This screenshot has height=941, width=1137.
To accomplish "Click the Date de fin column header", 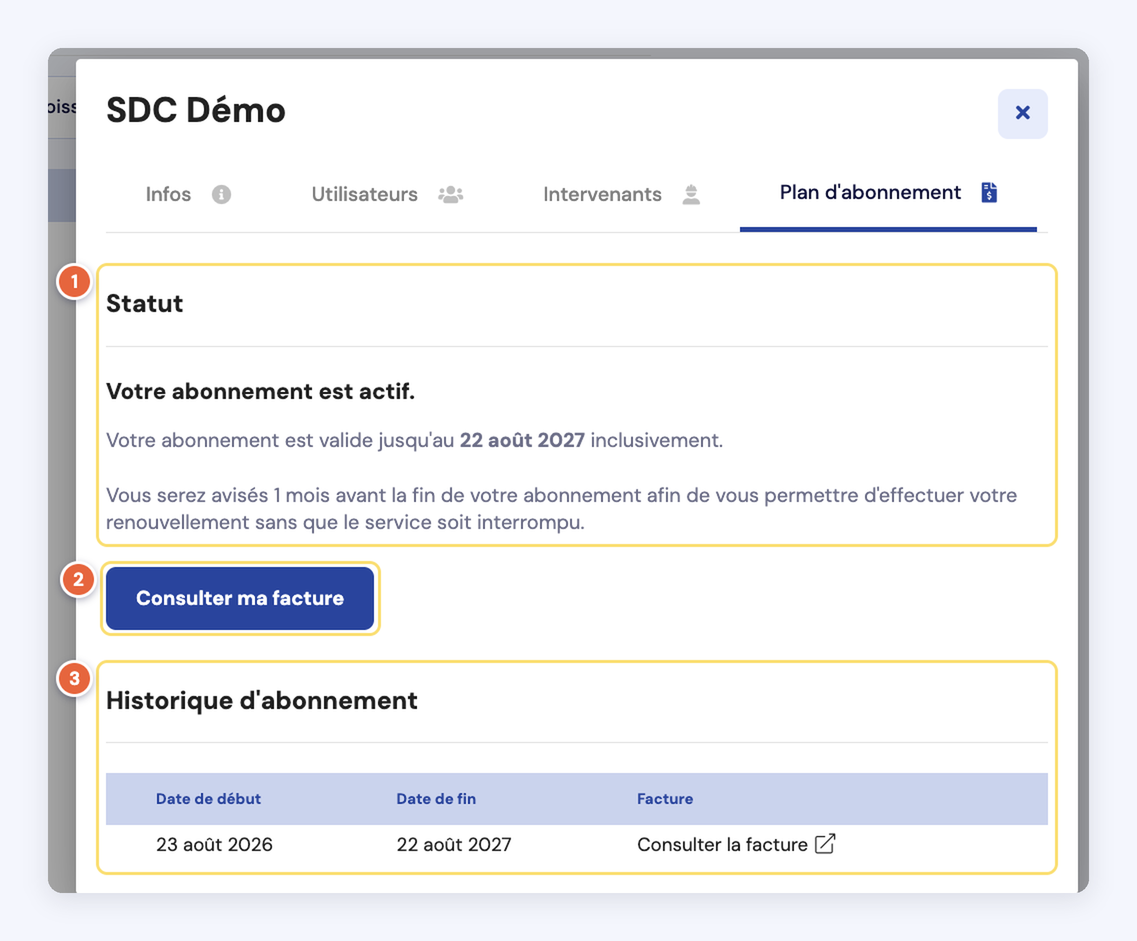I will (436, 799).
